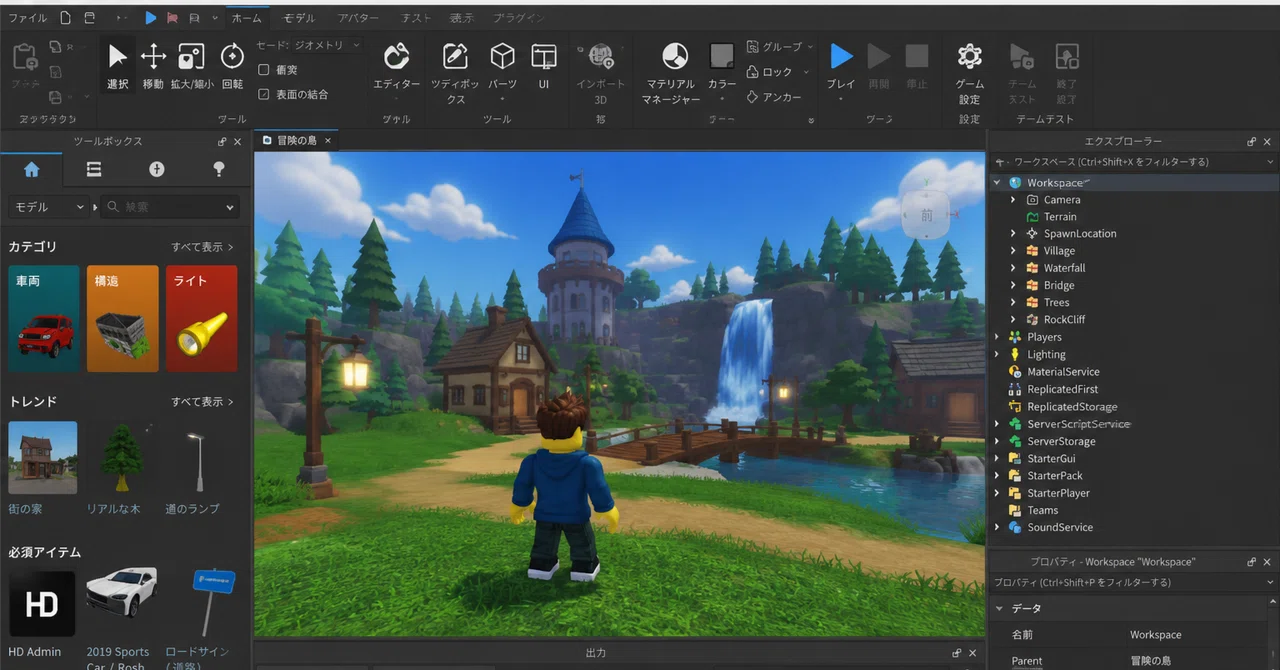Open the toolbox recent clock icon
This screenshot has height=670, width=1280.
click(157, 169)
